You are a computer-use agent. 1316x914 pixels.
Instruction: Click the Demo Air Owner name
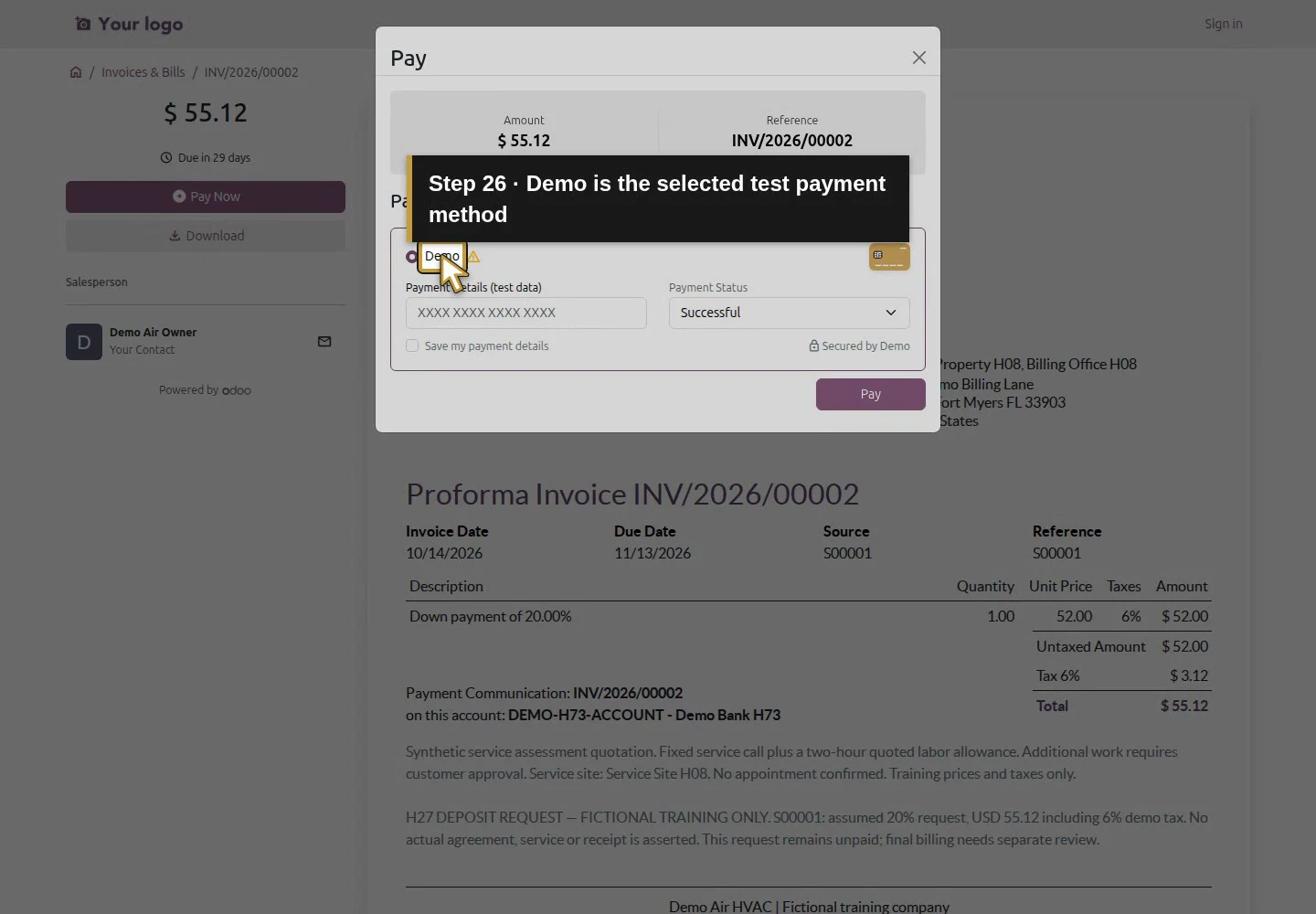pos(153,333)
